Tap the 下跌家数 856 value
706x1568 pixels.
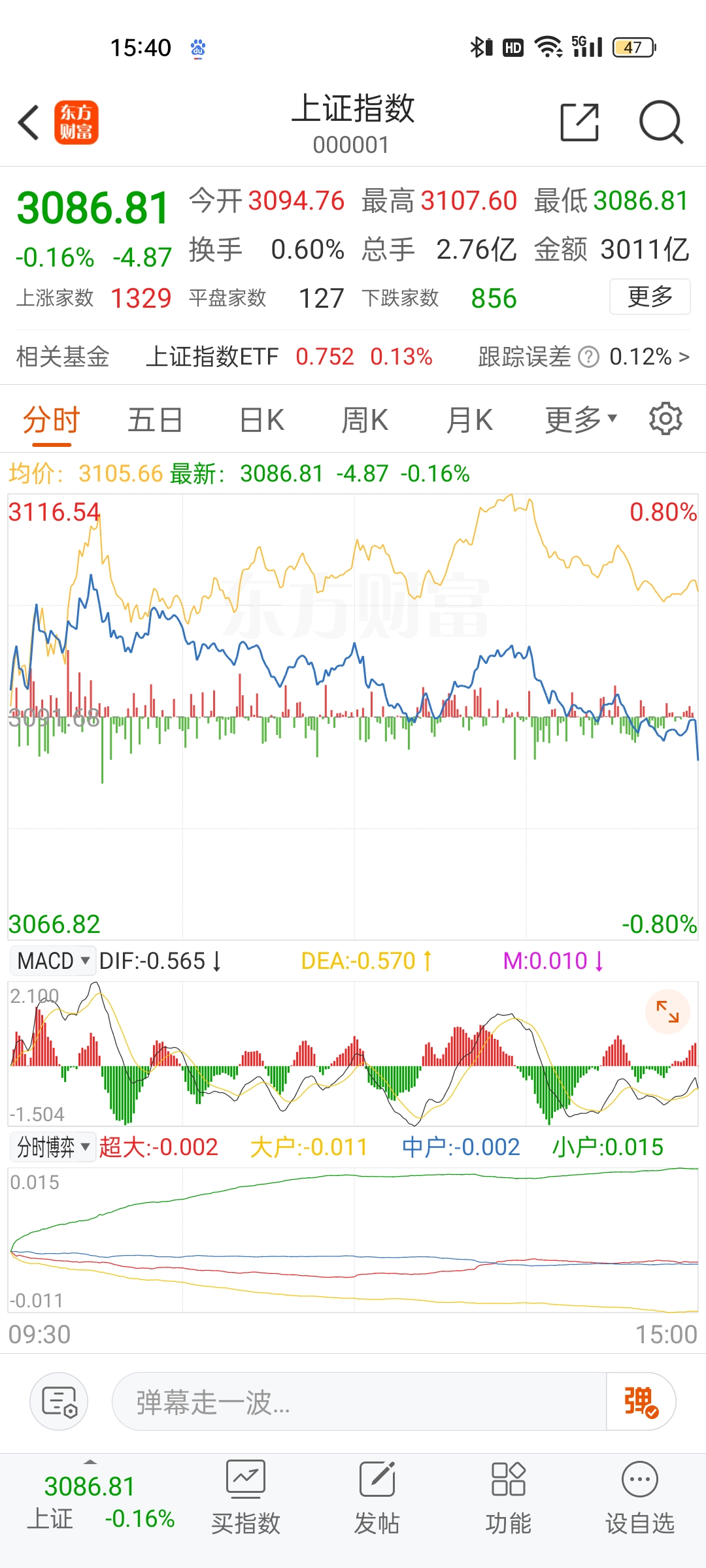click(x=494, y=299)
